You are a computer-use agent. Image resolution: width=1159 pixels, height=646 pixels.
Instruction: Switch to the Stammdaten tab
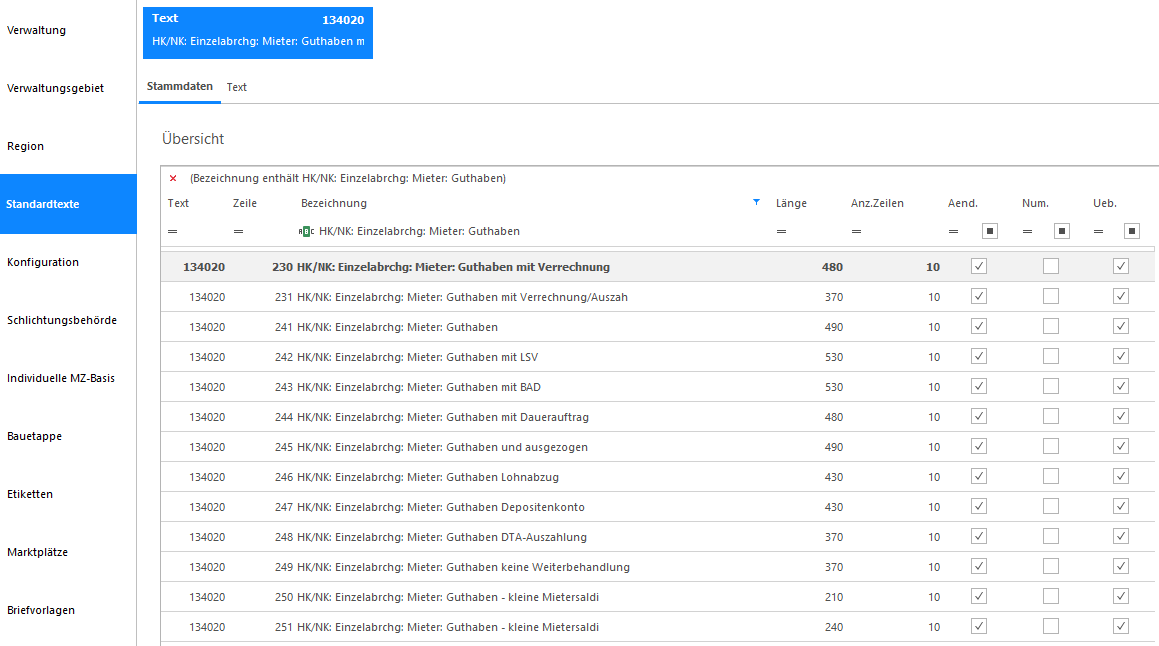tap(180, 86)
